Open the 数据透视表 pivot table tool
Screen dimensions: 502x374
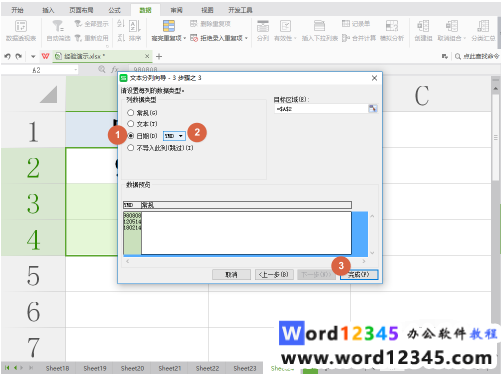(x=21, y=30)
